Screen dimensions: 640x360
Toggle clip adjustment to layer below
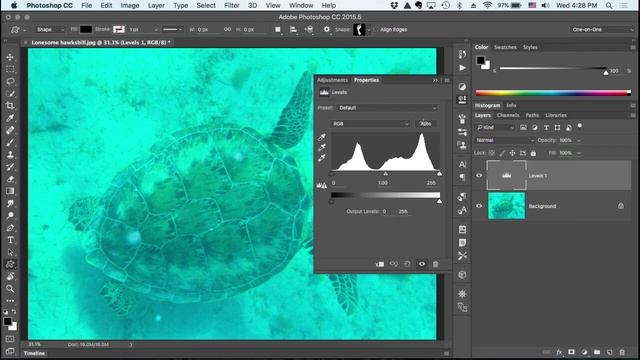point(380,264)
